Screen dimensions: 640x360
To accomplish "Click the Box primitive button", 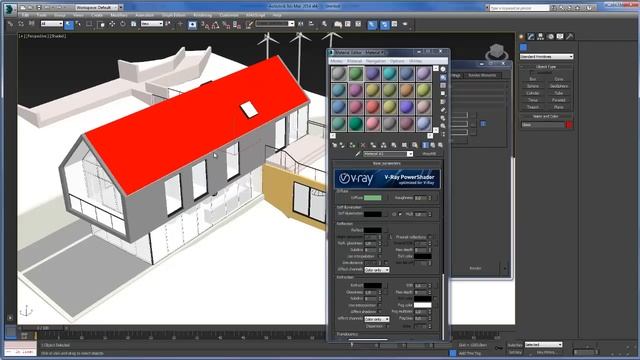I will click(533, 79).
